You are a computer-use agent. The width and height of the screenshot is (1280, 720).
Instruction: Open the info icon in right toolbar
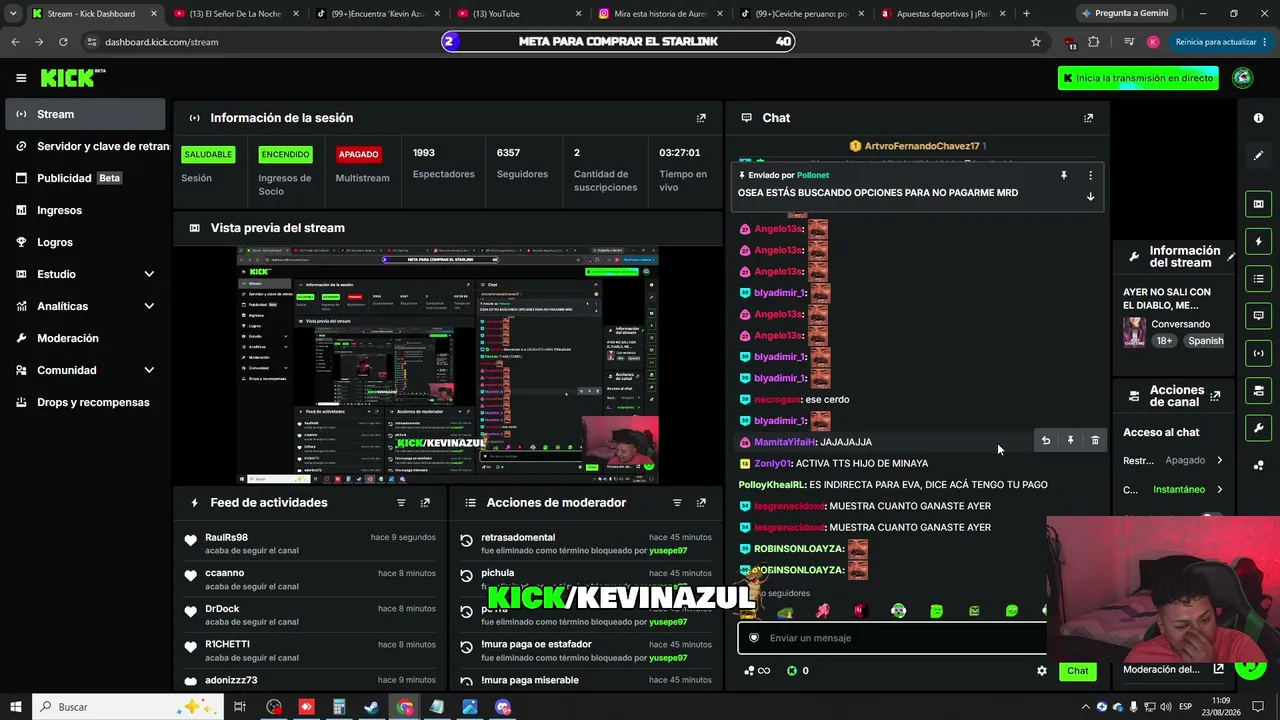pos(1258,118)
